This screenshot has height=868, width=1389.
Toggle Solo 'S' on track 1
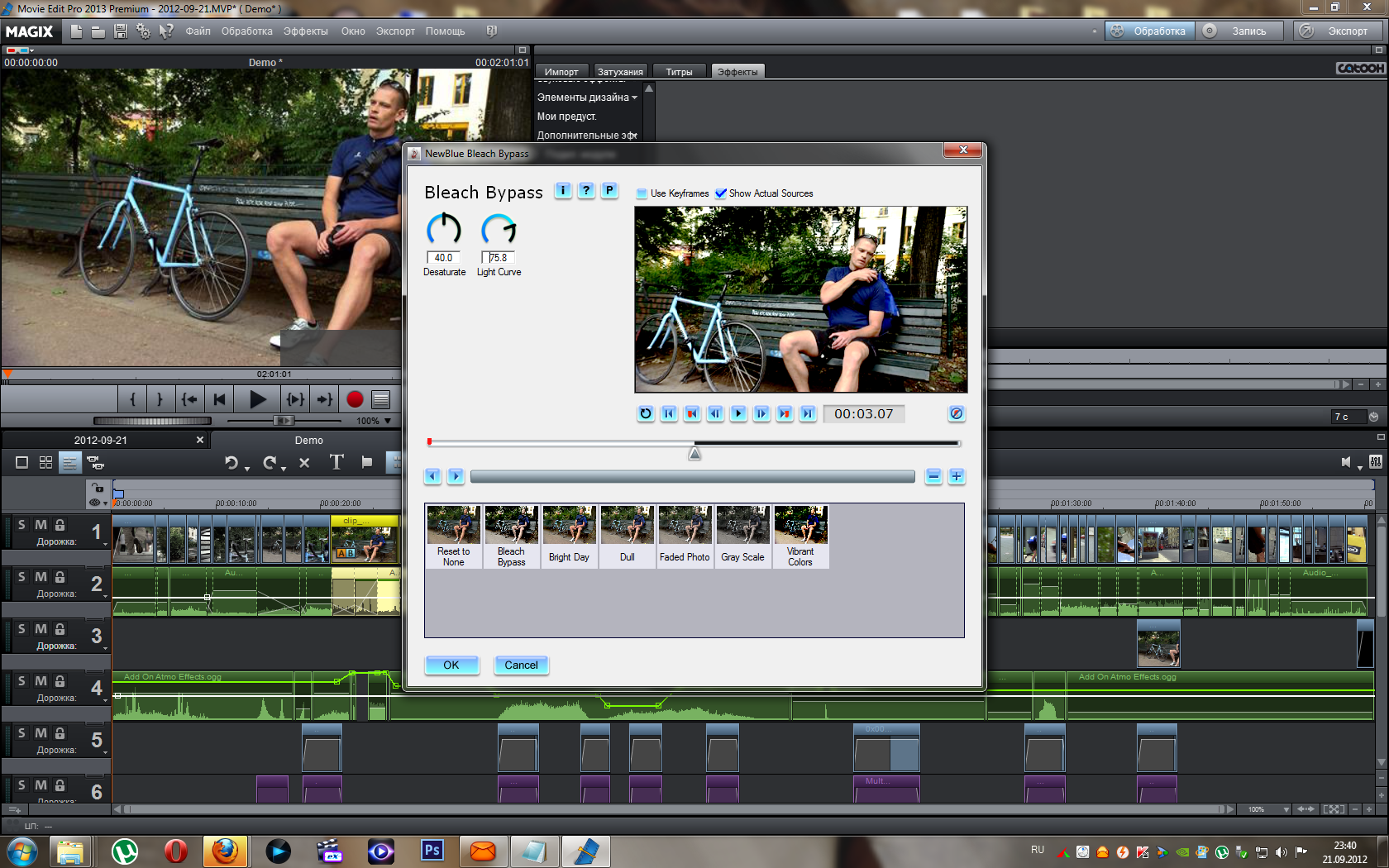click(x=22, y=525)
